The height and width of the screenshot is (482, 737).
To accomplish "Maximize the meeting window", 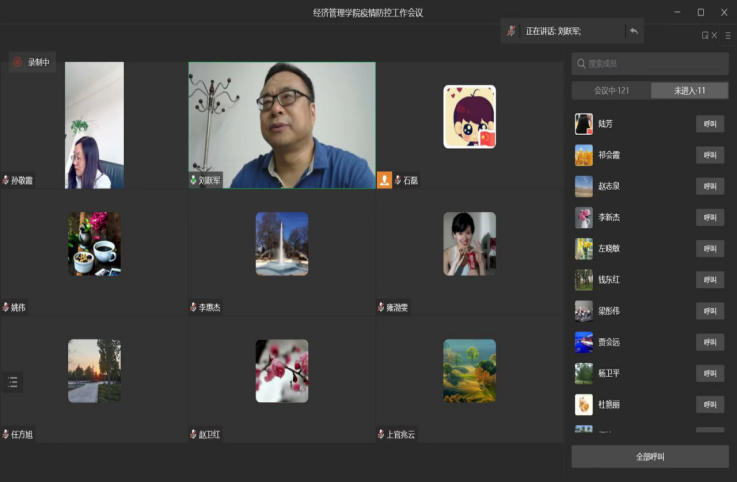I will [x=700, y=12].
